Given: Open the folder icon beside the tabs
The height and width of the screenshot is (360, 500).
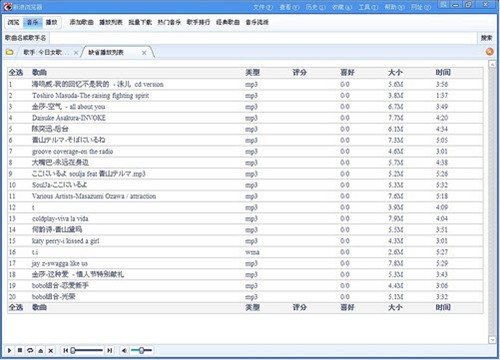Looking at the screenshot, I should [x=9, y=52].
